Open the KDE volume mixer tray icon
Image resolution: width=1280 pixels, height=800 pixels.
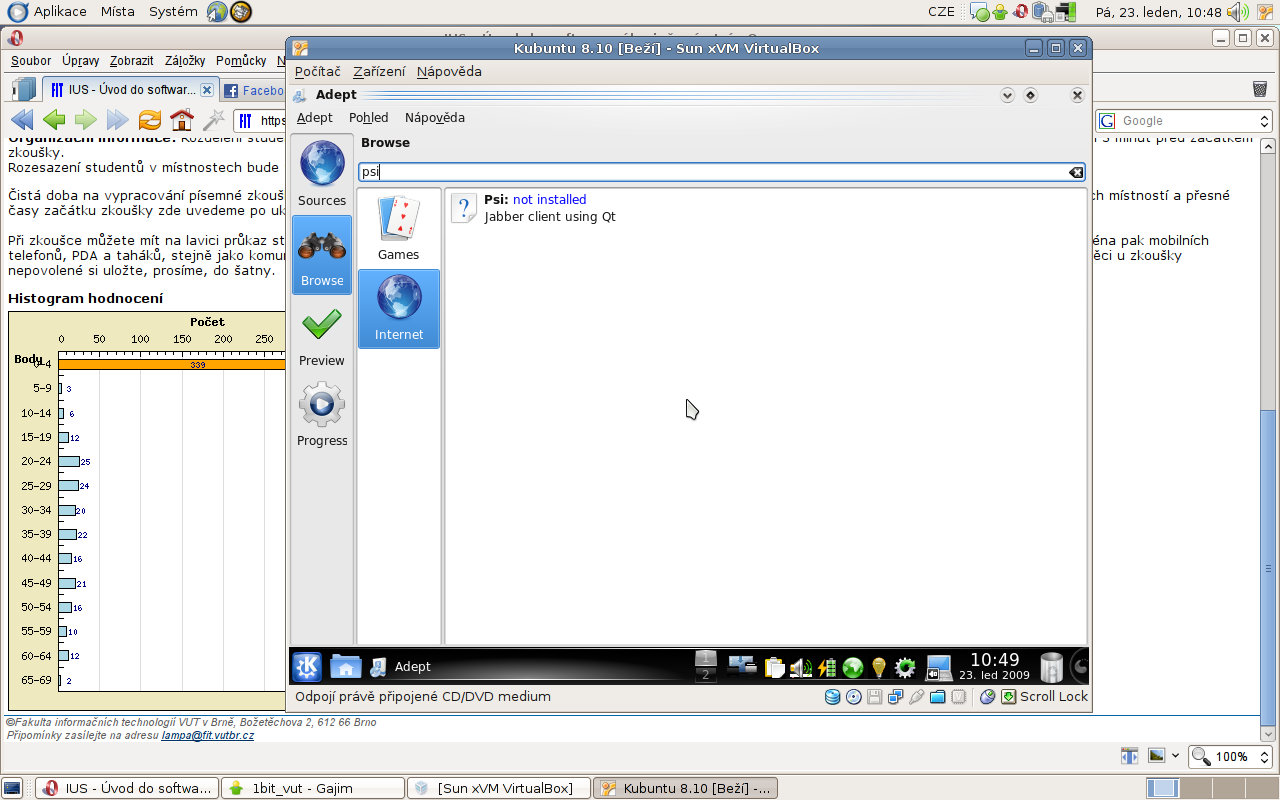pos(800,667)
